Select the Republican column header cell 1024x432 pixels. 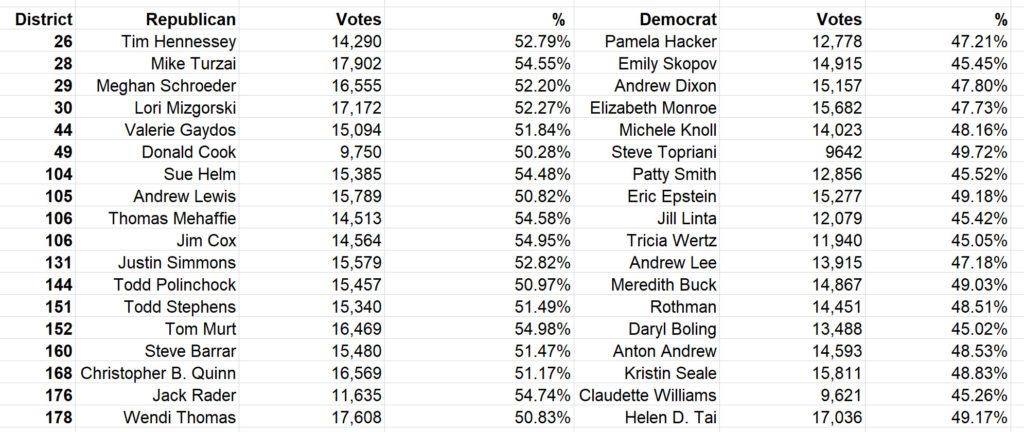coord(157,20)
